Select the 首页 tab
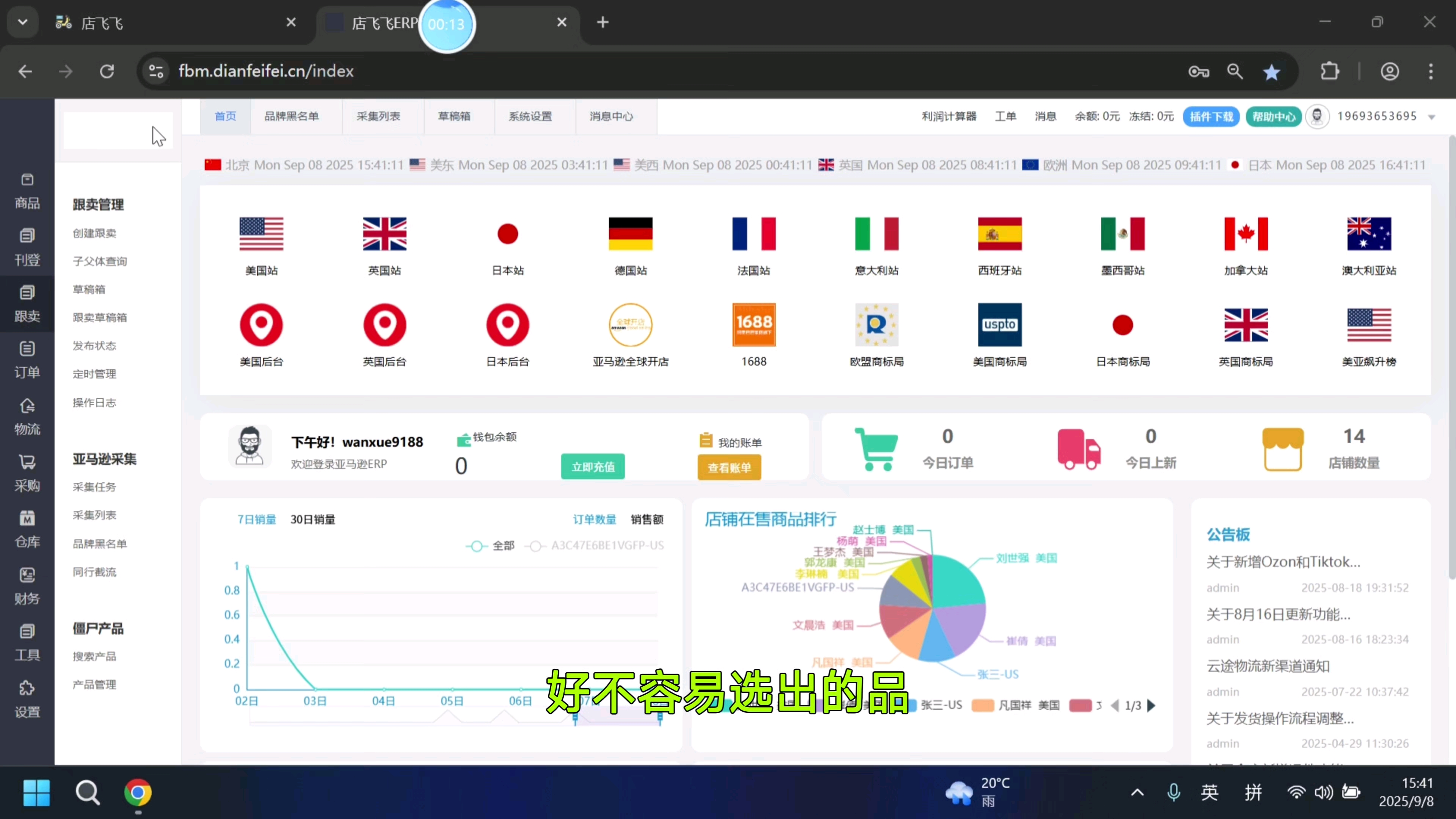 [226, 116]
